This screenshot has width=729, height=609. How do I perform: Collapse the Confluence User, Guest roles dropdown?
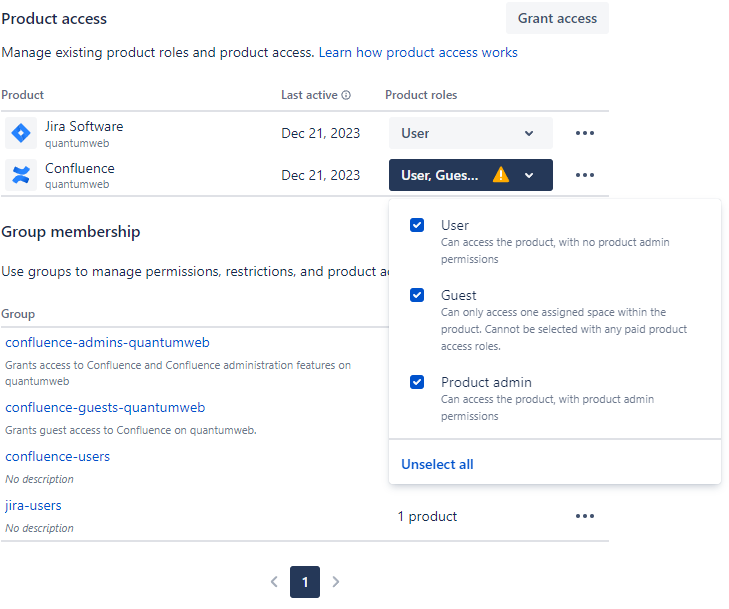(x=471, y=175)
